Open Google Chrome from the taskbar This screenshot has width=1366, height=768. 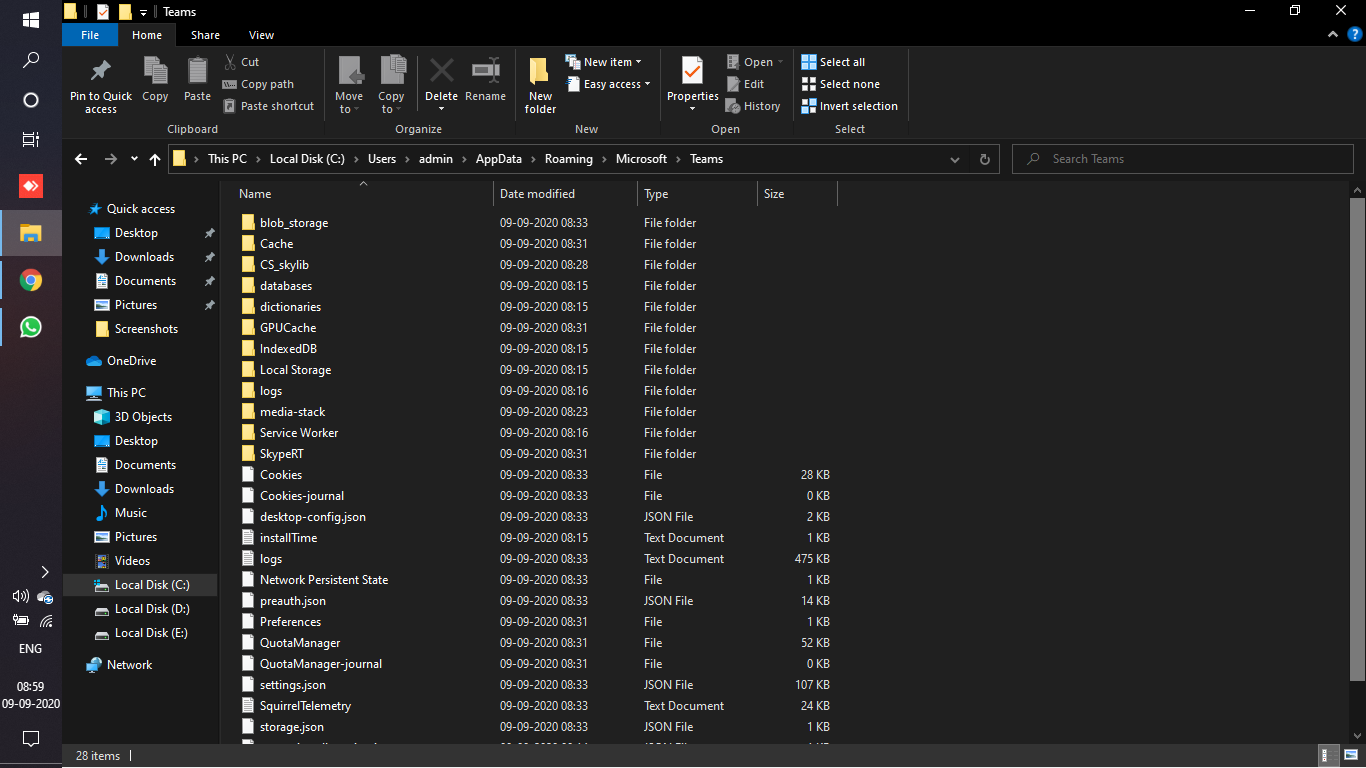tap(31, 280)
